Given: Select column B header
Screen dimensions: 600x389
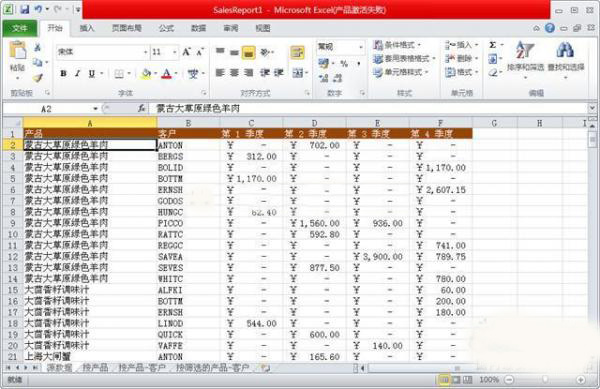Looking at the screenshot, I should tap(188, 123).
